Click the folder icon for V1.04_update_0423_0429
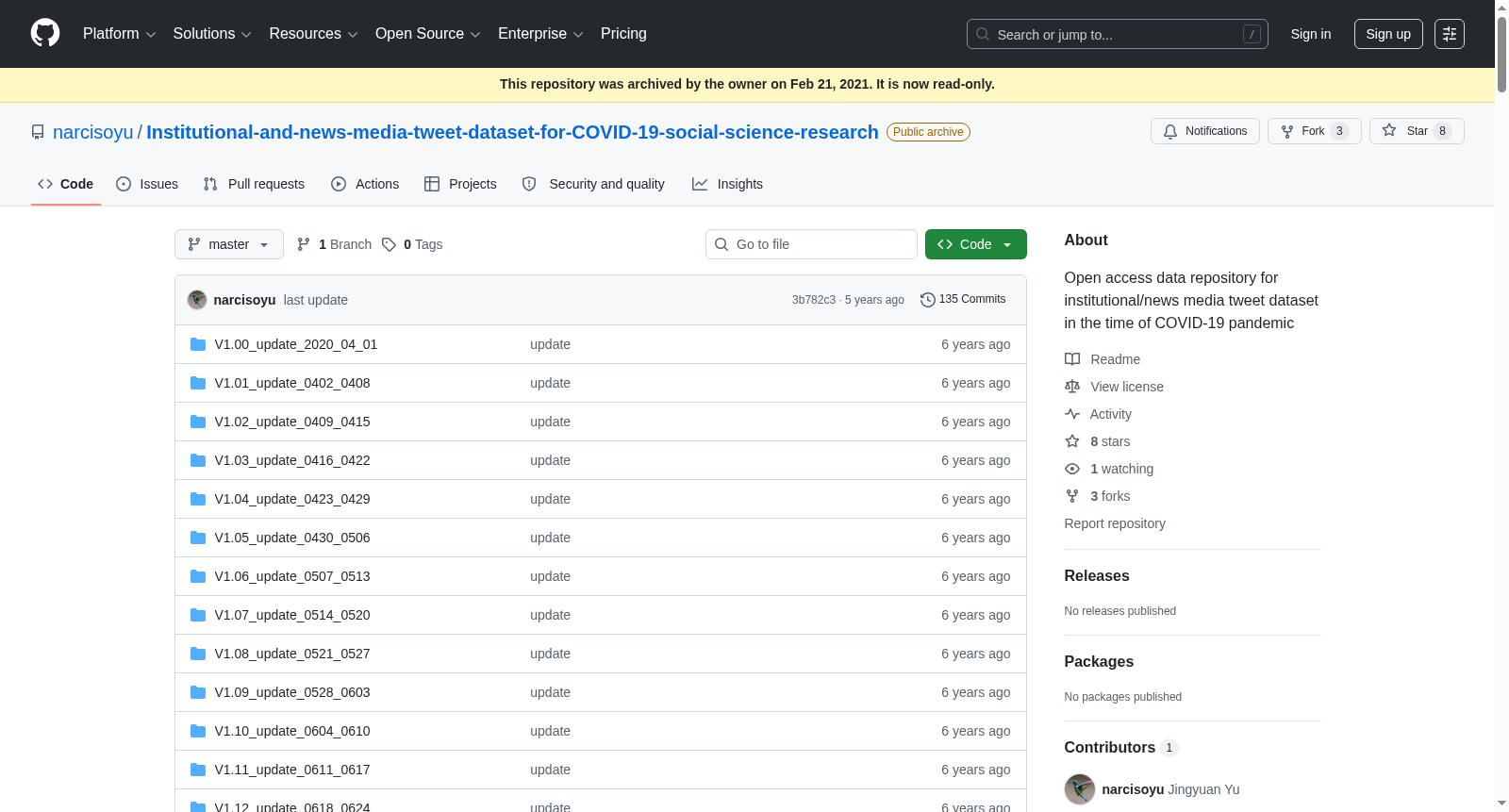This screenshot has height=812, width=1509. click(198, 499)
